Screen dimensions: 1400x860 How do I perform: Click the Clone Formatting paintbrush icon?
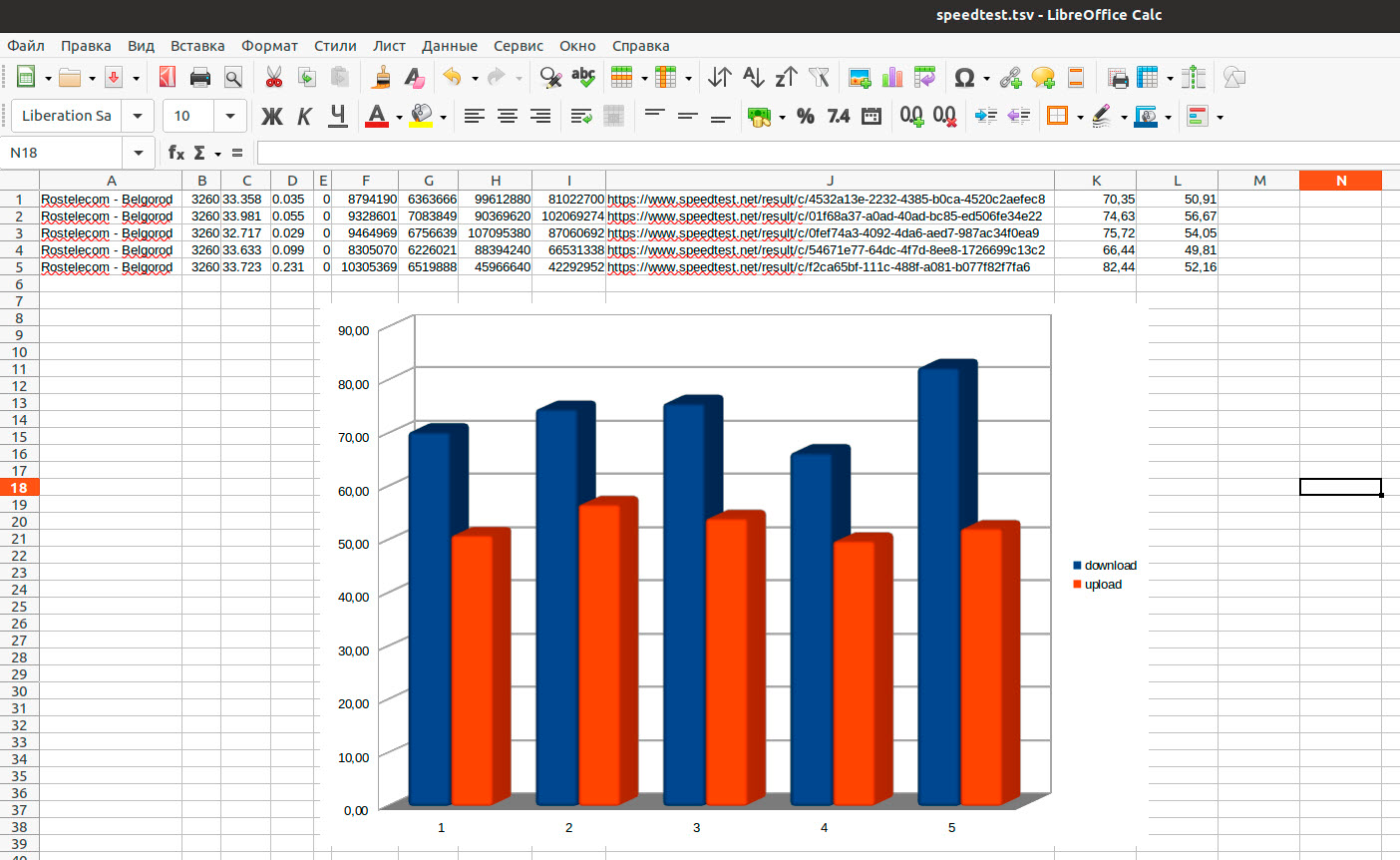click(x=381, y=78)
